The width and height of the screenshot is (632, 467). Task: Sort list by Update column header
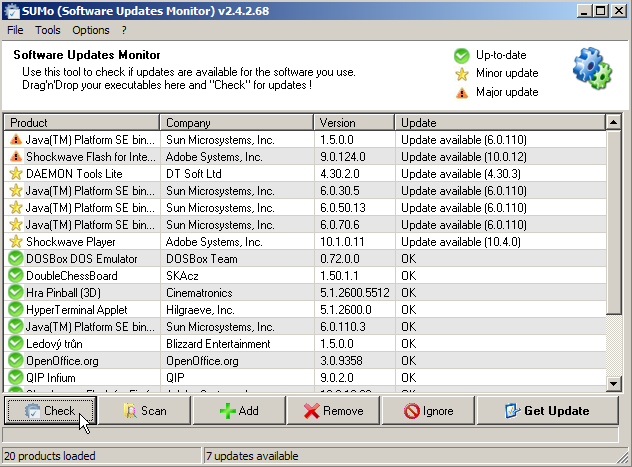point(500,122)
